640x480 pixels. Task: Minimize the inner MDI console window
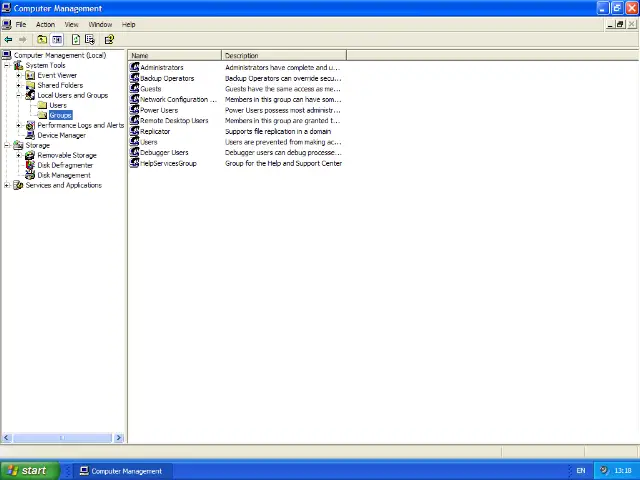[x=610, y=24]
